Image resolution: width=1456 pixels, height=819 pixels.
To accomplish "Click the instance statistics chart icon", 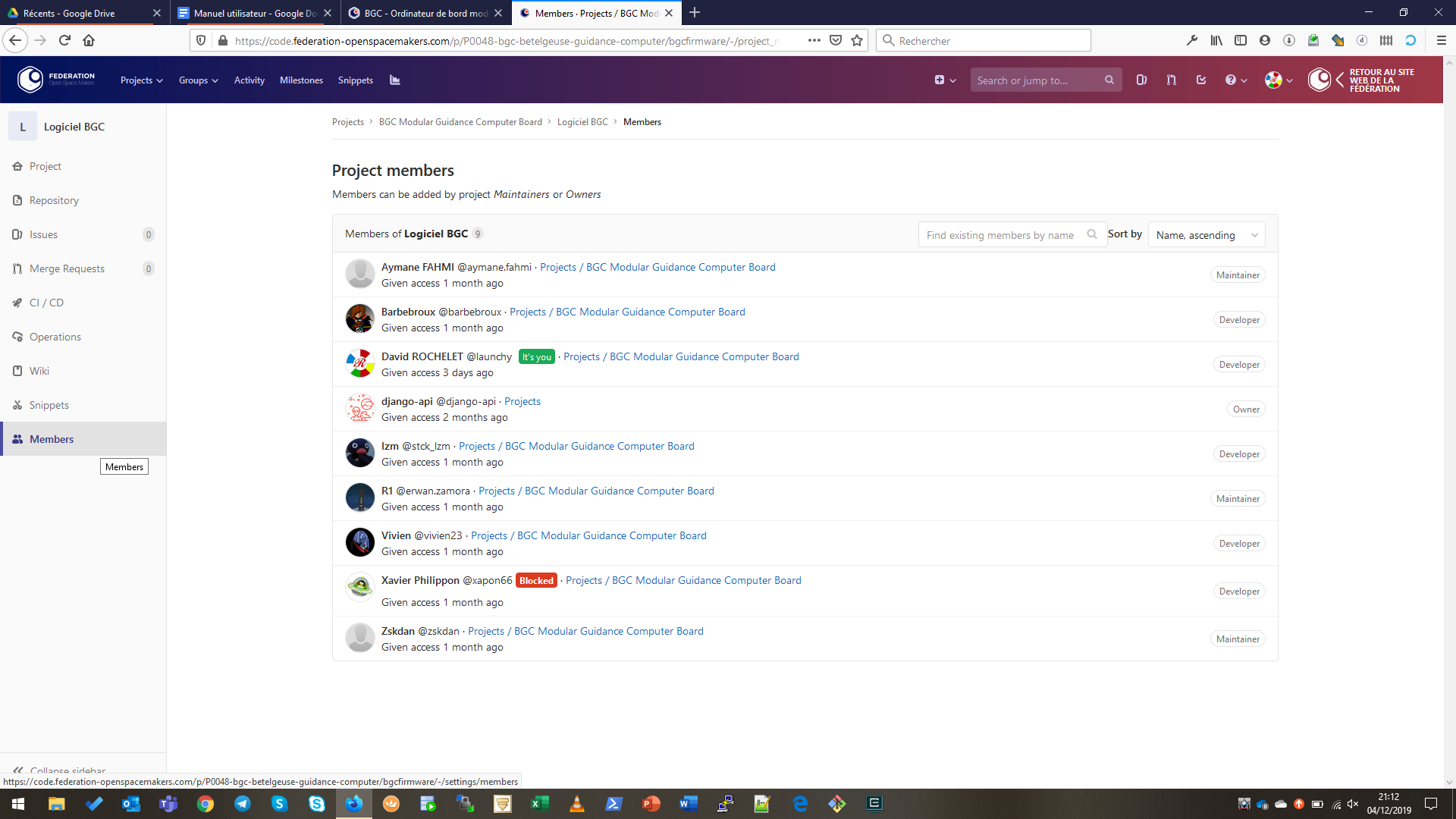I will (x=394, y=80).
